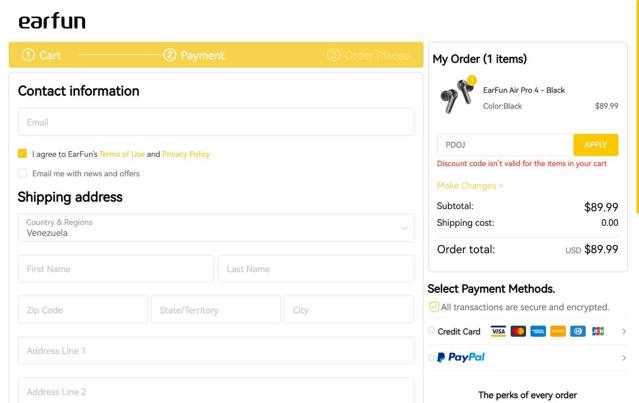Click the State/Territory field

pyautogui.click(x=216, y=310)
